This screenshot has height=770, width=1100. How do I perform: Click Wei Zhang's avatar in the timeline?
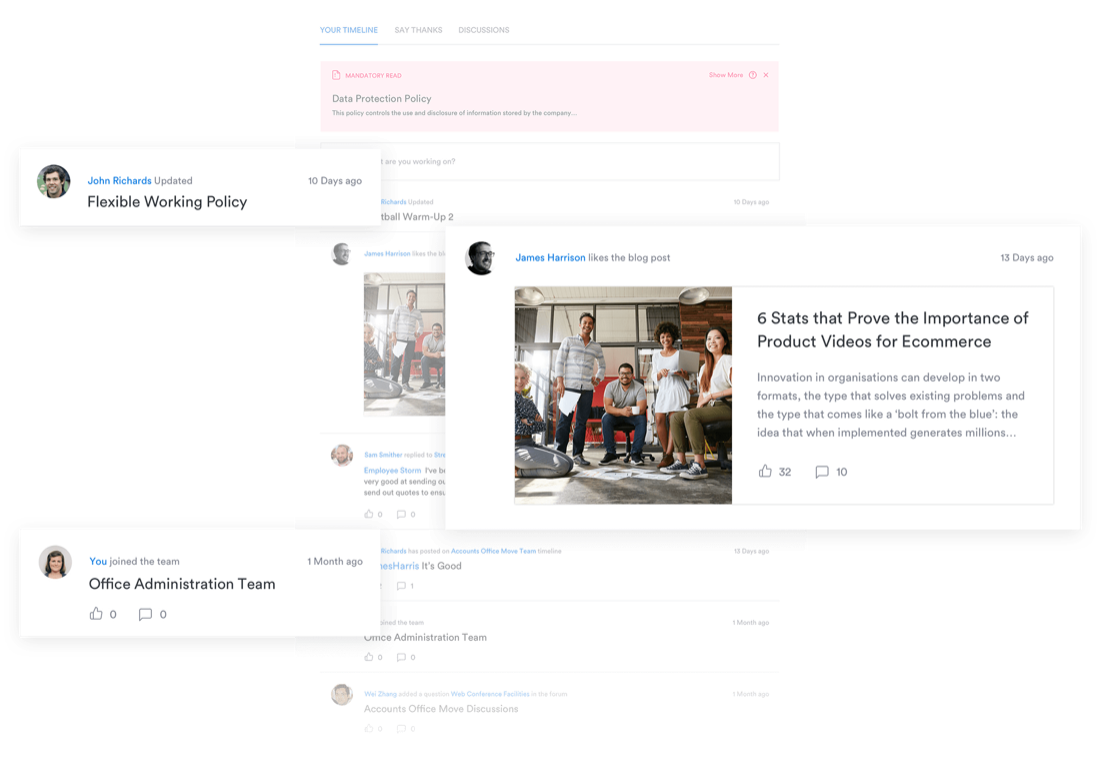342,694
